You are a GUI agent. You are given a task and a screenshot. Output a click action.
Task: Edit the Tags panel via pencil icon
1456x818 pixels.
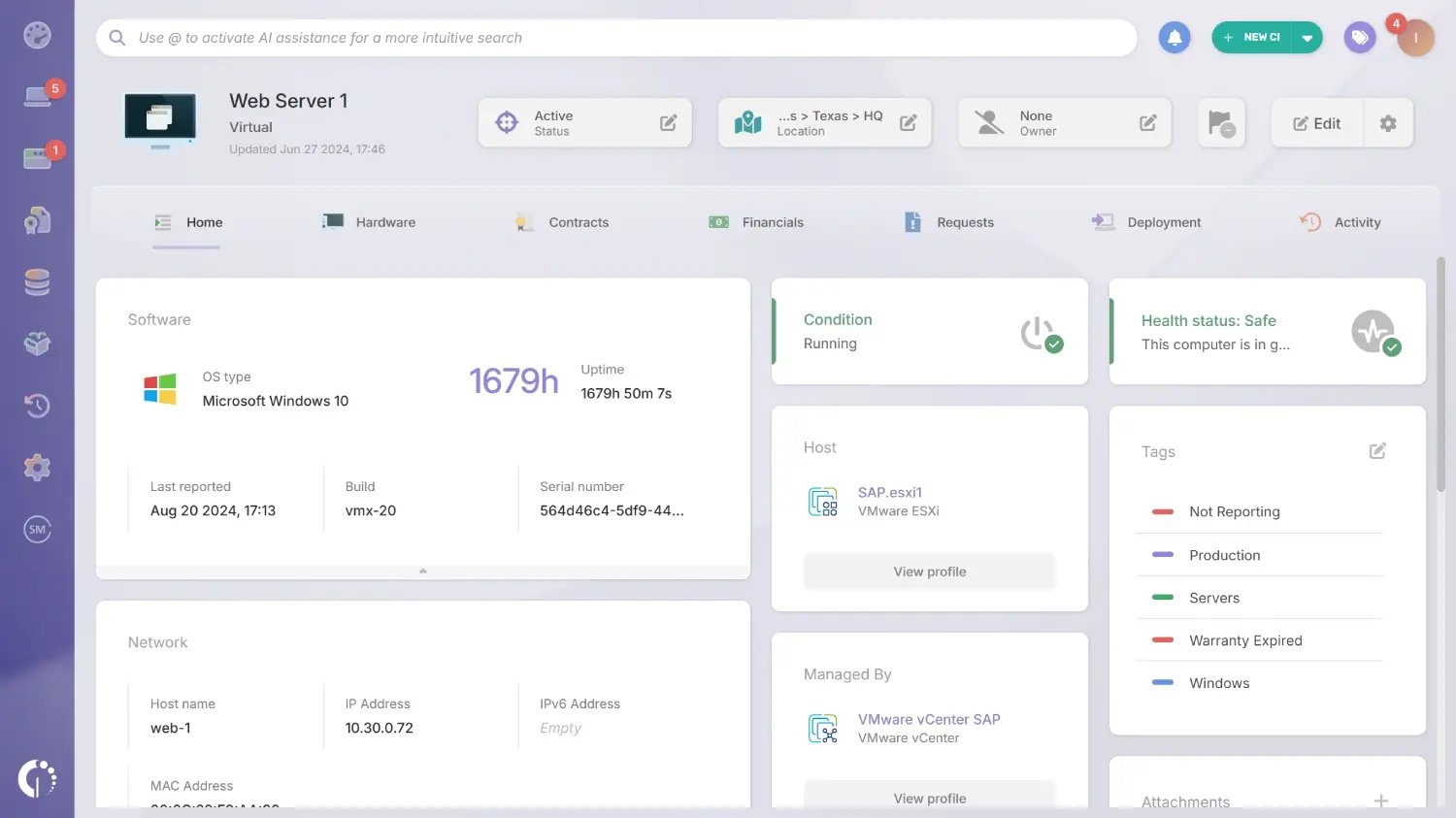tap(1376, 450)
